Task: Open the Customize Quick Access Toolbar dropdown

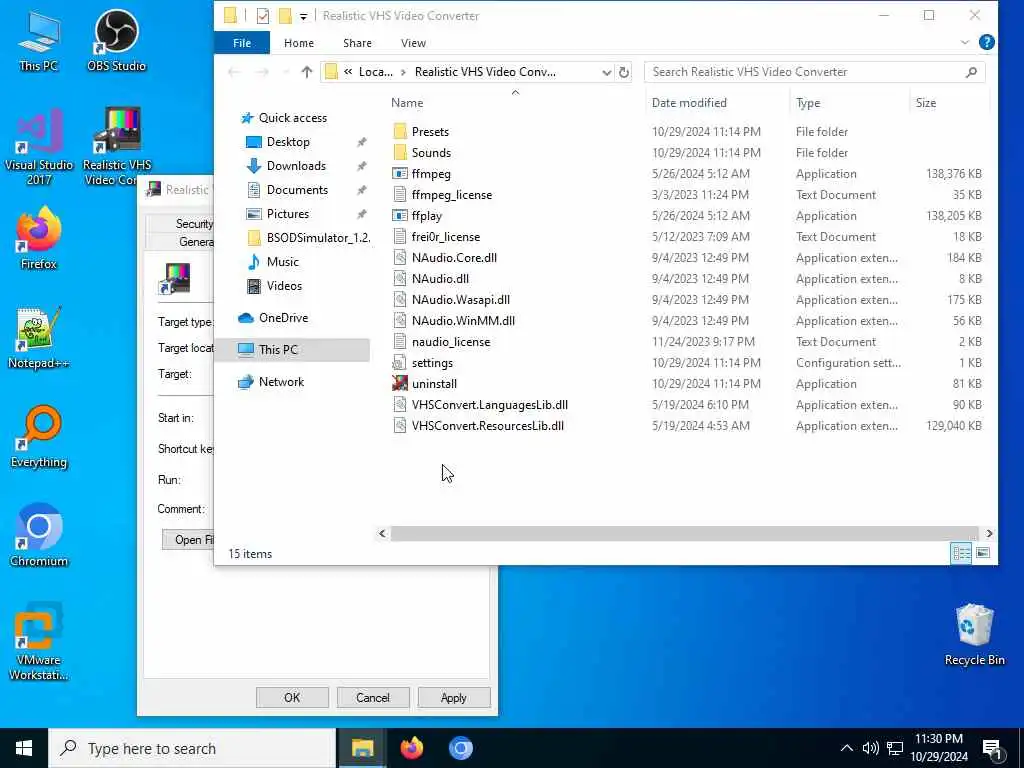Action: 304,16
